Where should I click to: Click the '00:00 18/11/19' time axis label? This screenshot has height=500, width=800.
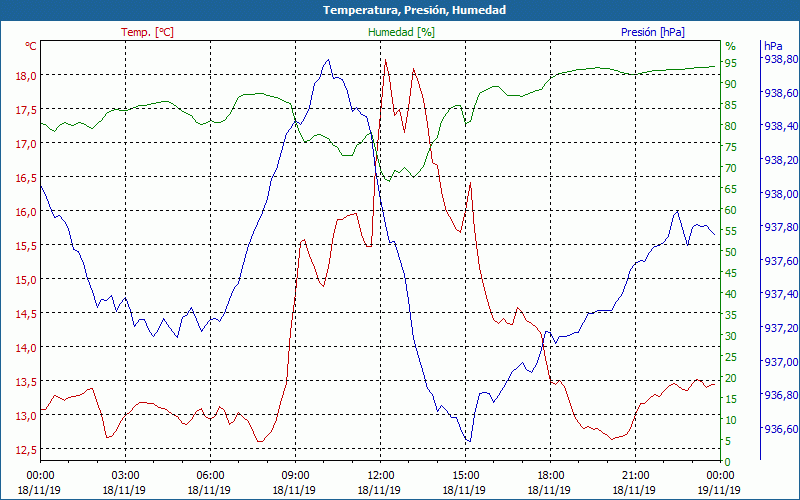(x=40, y=483)
